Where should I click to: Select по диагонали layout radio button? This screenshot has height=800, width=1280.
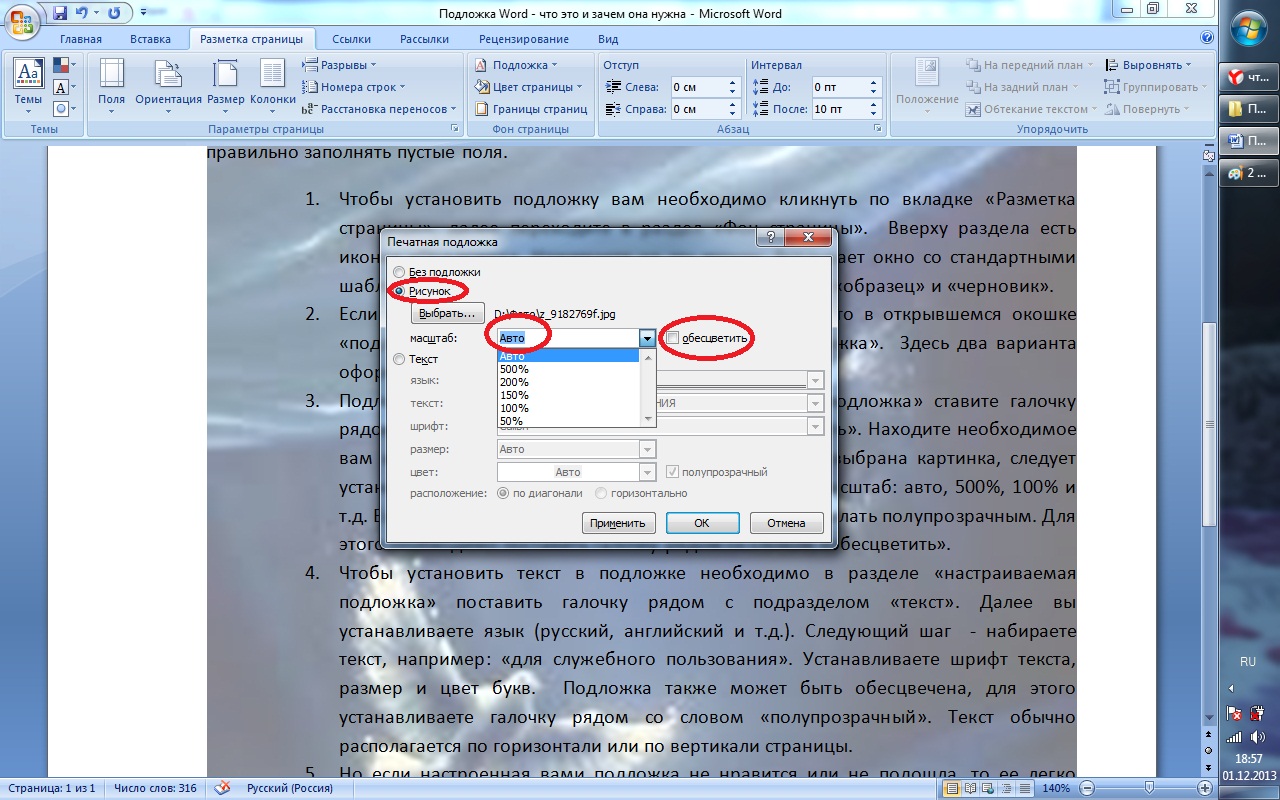point(503,493)
